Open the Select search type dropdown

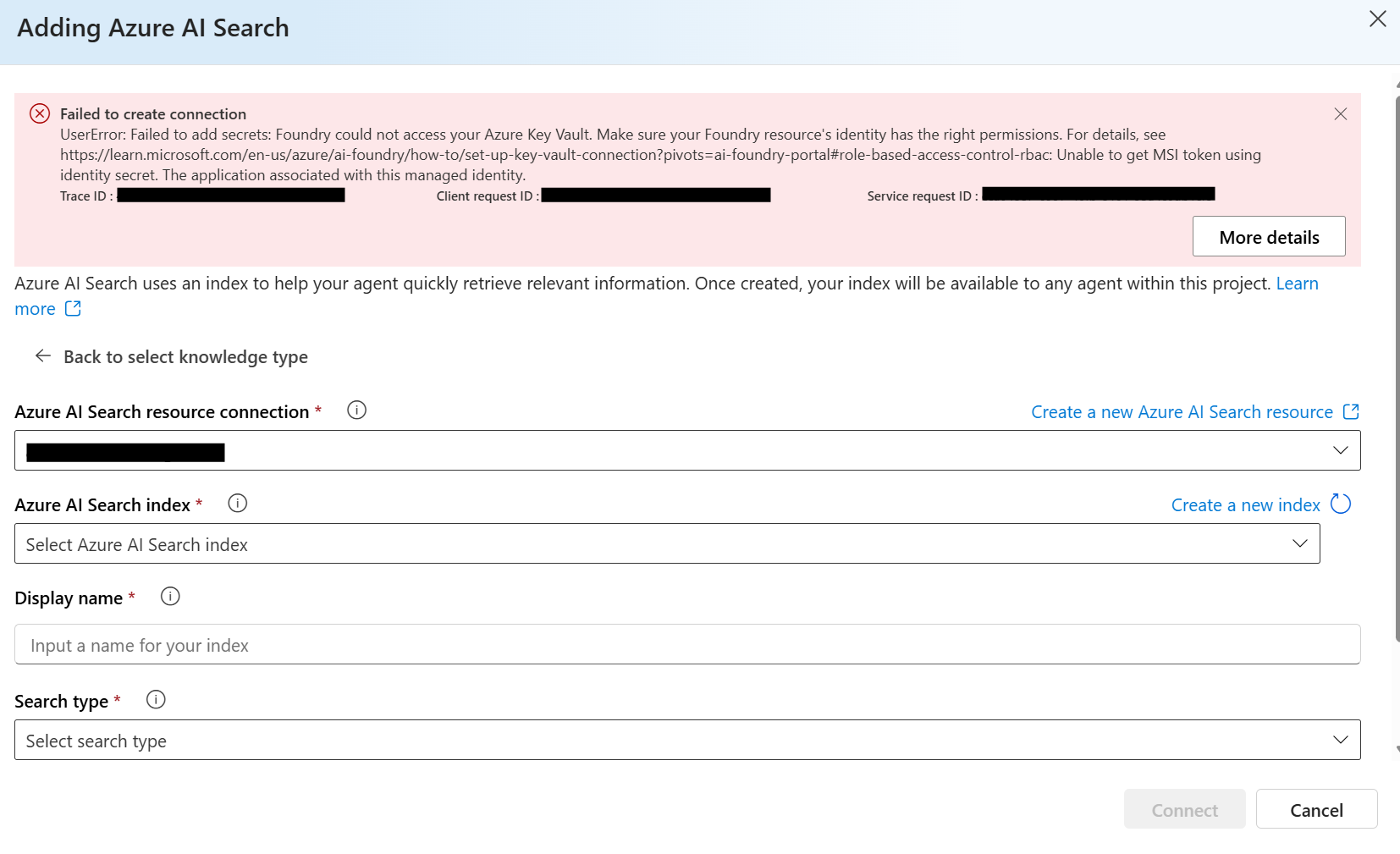point(687,740)
